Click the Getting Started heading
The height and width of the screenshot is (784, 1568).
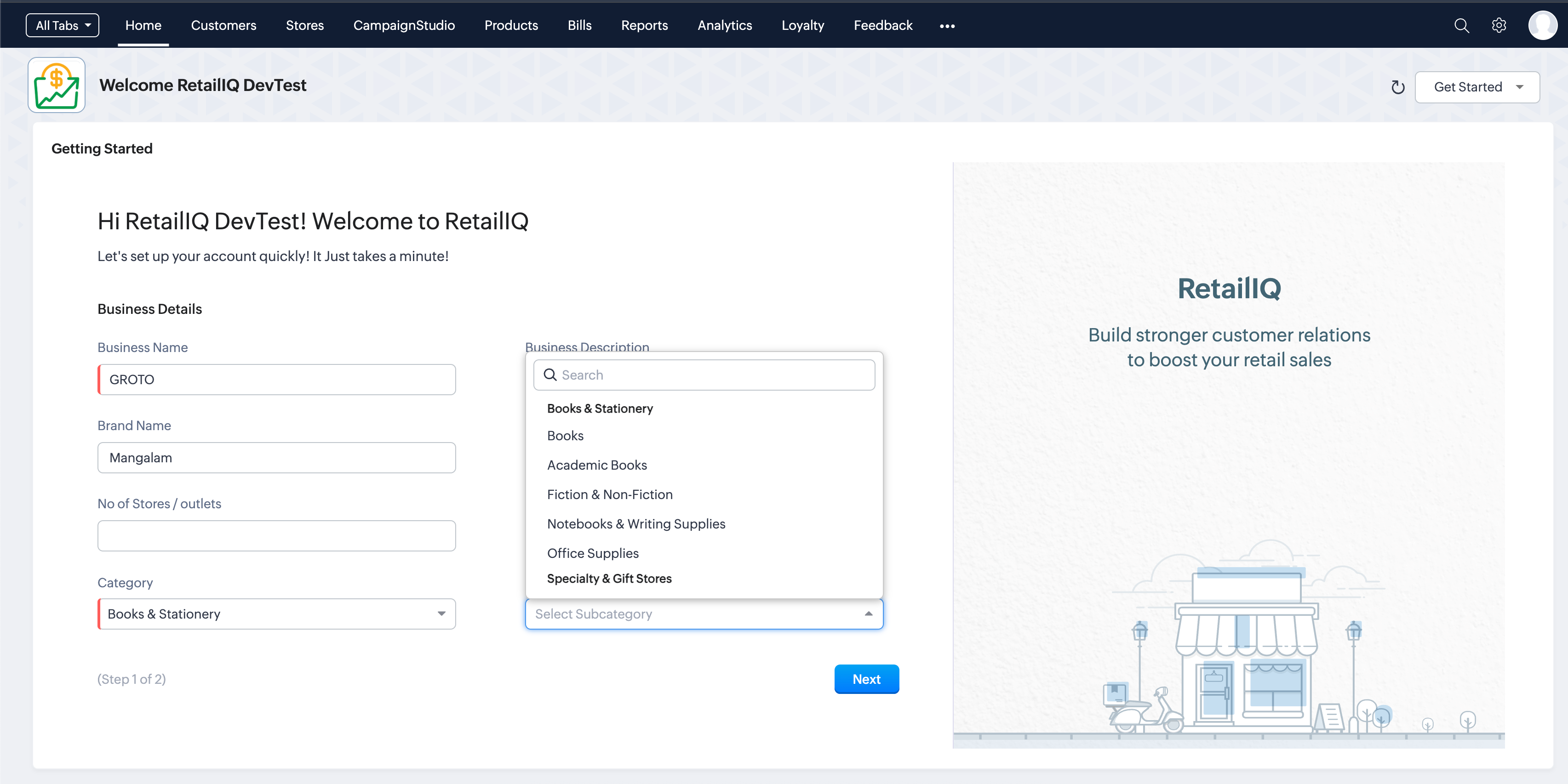tap(102, 148)
